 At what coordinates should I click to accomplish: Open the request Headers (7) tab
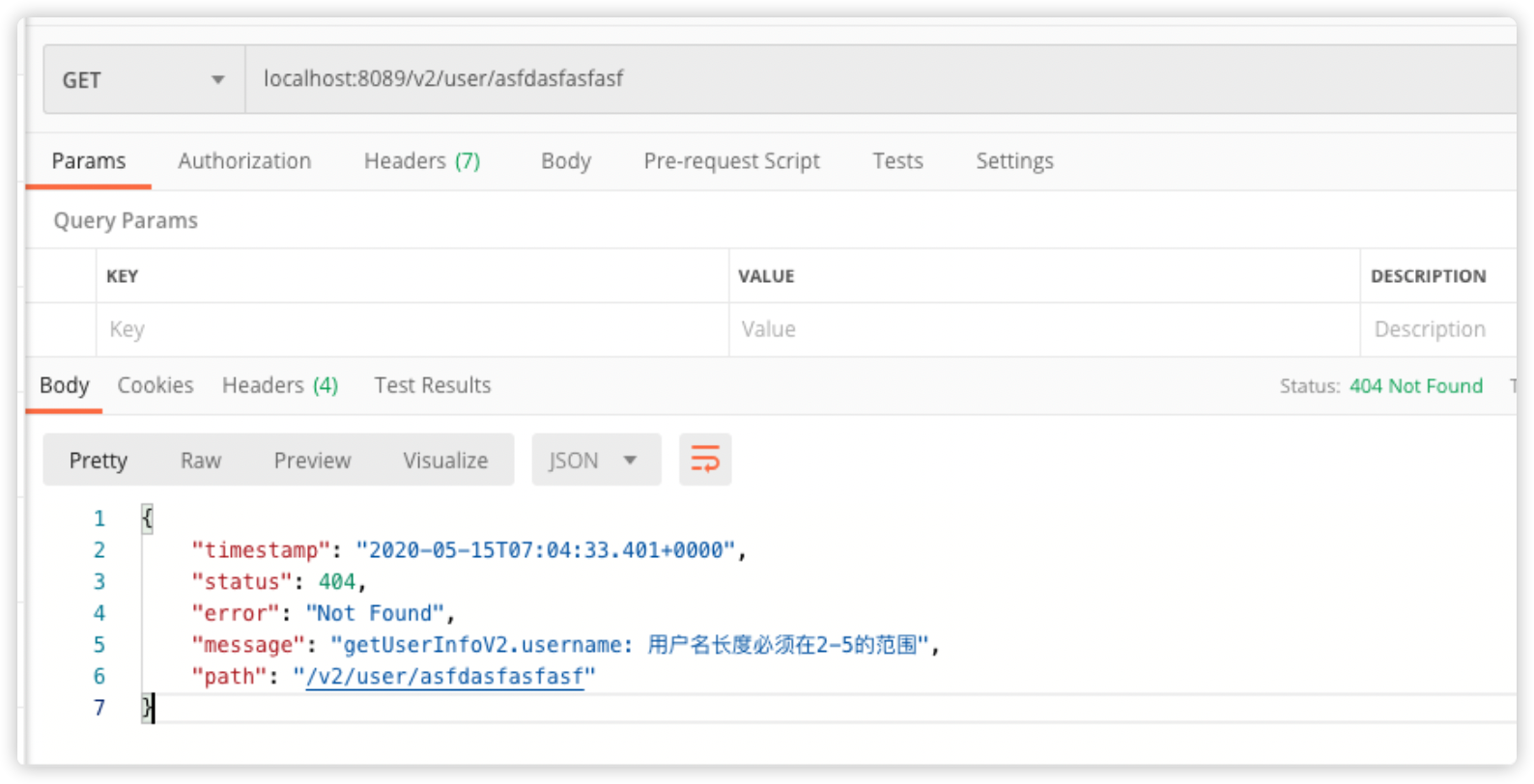pyautogui.click(x=422, y=161)
